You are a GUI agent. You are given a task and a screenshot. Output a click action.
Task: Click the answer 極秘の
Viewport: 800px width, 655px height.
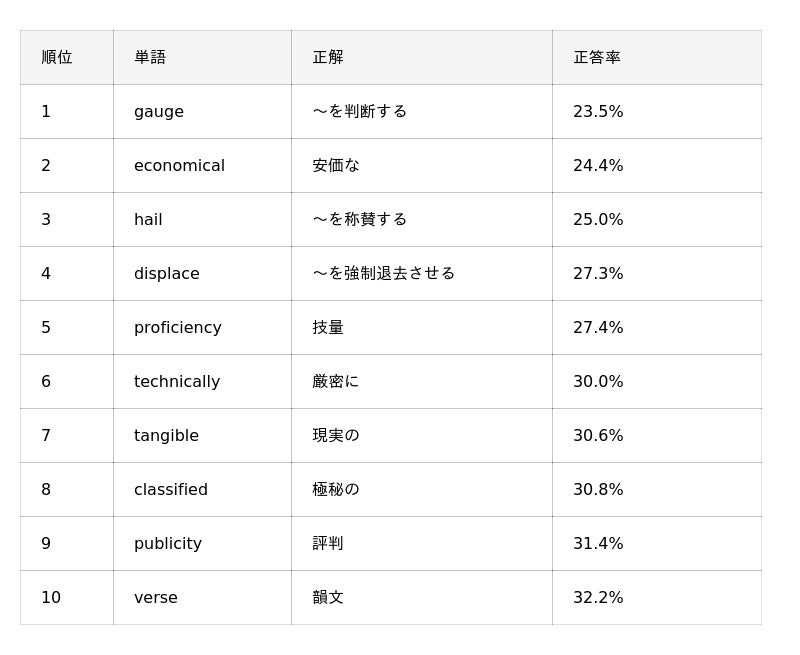336,490
